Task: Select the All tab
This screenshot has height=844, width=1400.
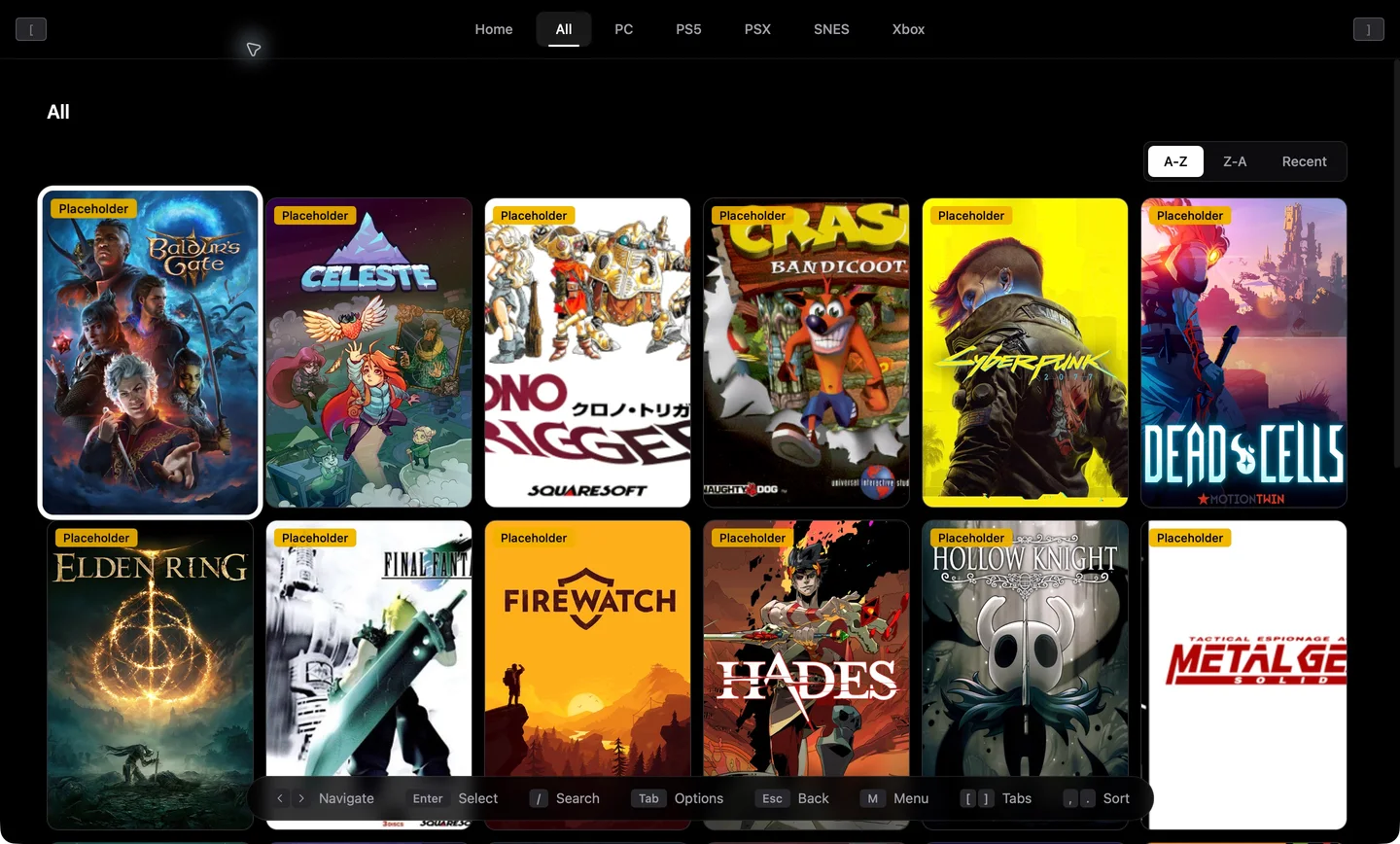Action: (x=564, y=29)
